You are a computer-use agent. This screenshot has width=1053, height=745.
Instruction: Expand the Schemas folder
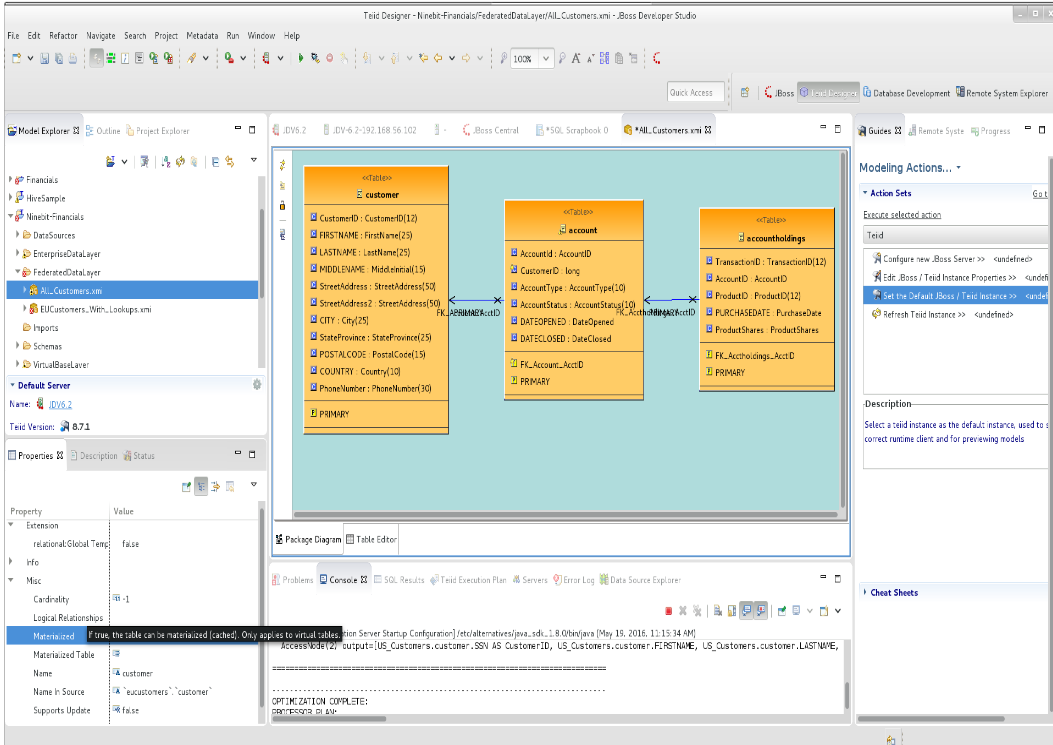point(17,345)
